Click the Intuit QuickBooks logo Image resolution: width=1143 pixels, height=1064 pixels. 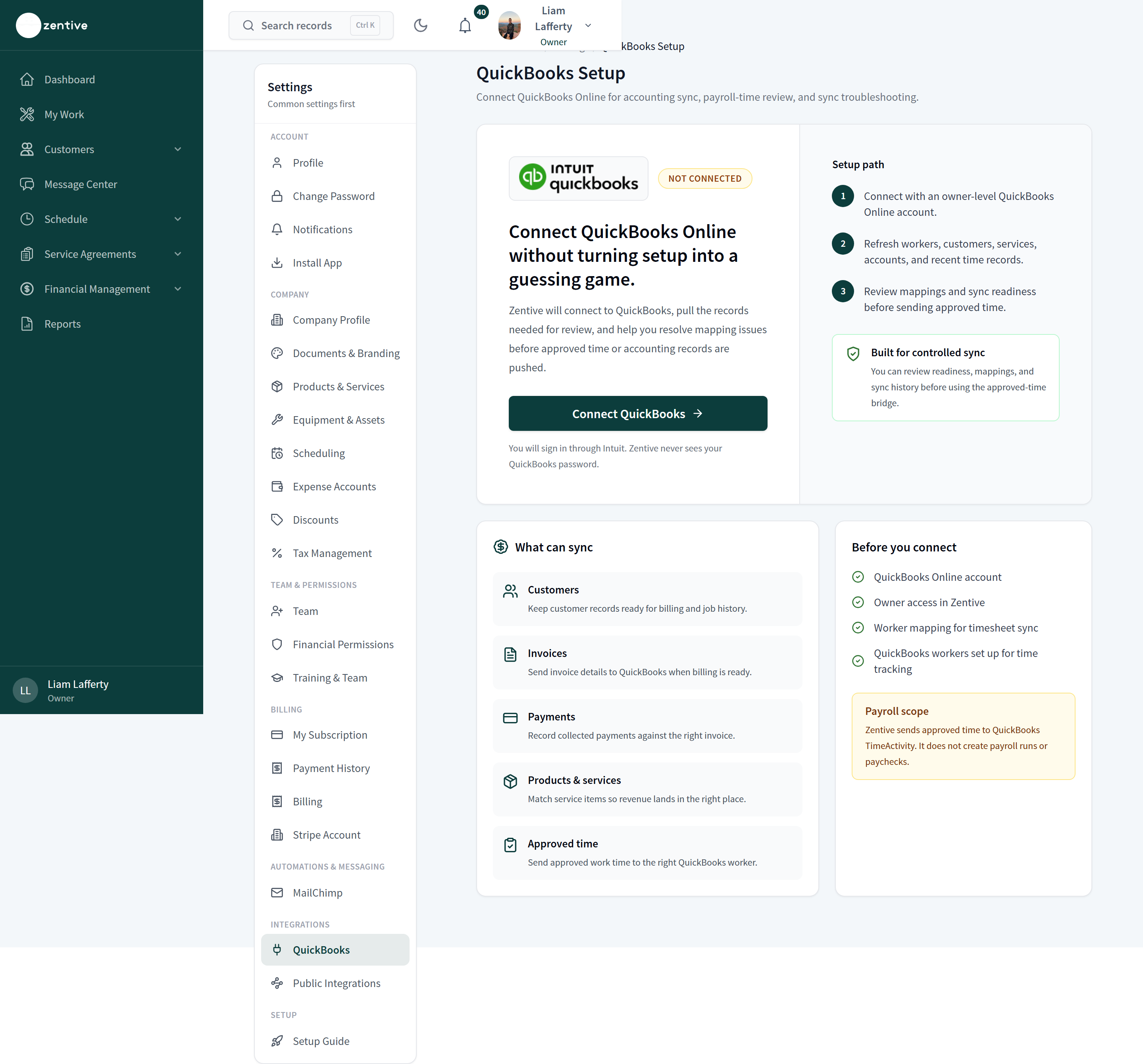[578, 178]
